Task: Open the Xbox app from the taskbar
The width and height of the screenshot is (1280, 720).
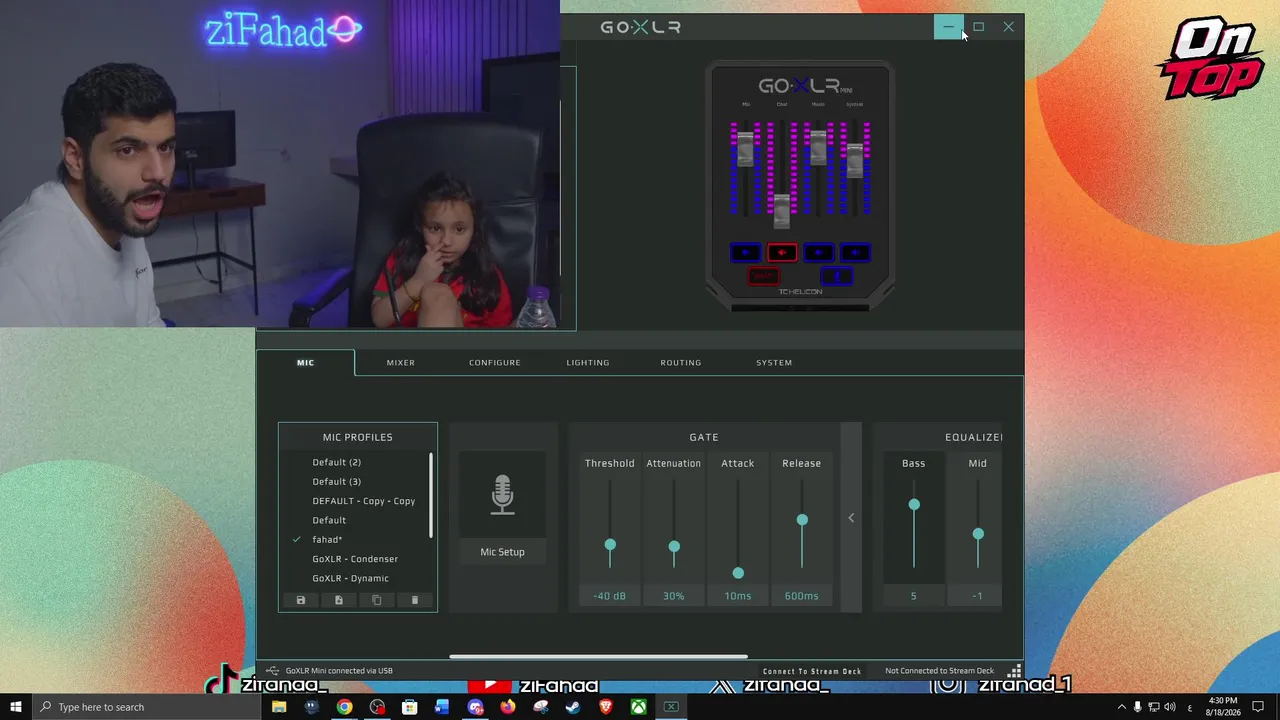Action: 638,707
